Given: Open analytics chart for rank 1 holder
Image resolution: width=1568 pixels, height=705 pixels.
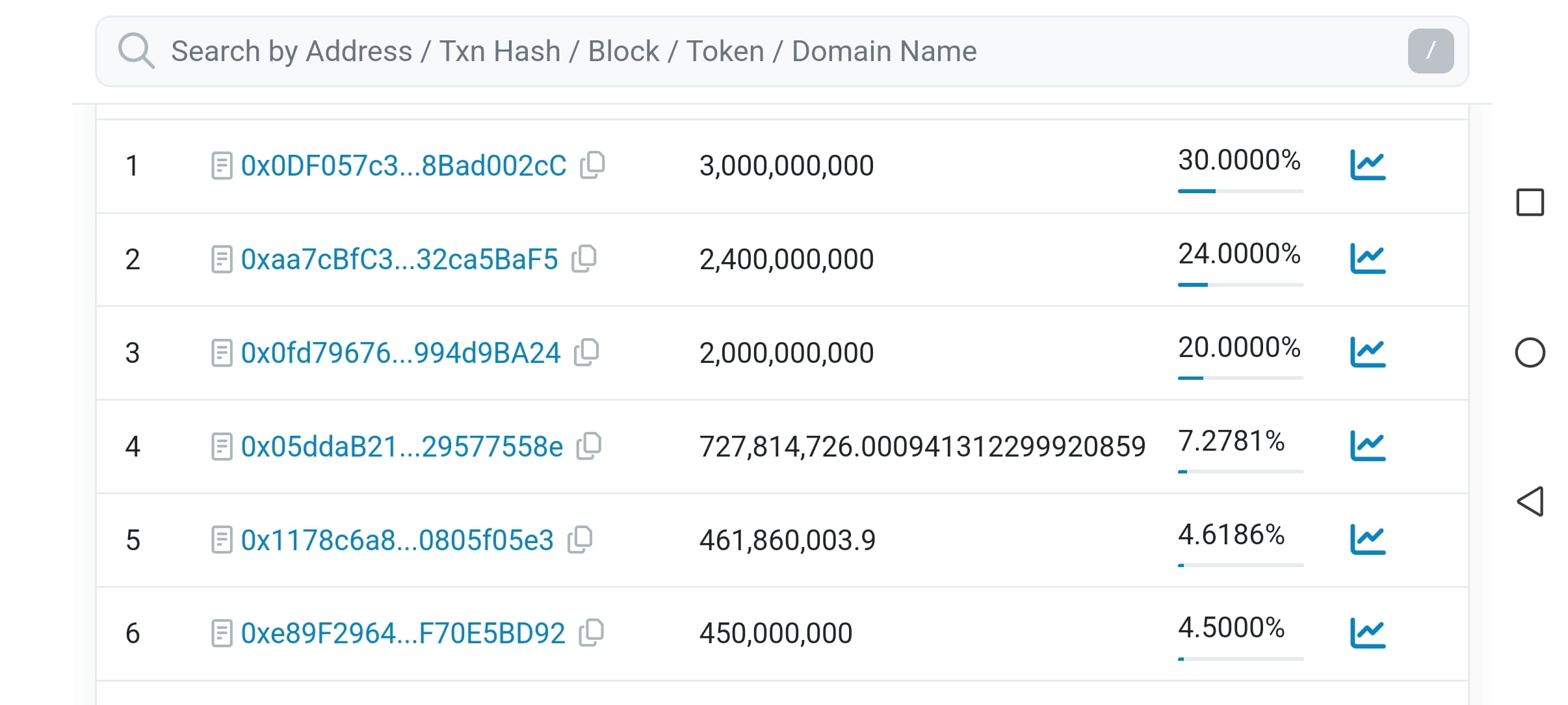Looking at the screenshot, I should tap(1368, 165).
